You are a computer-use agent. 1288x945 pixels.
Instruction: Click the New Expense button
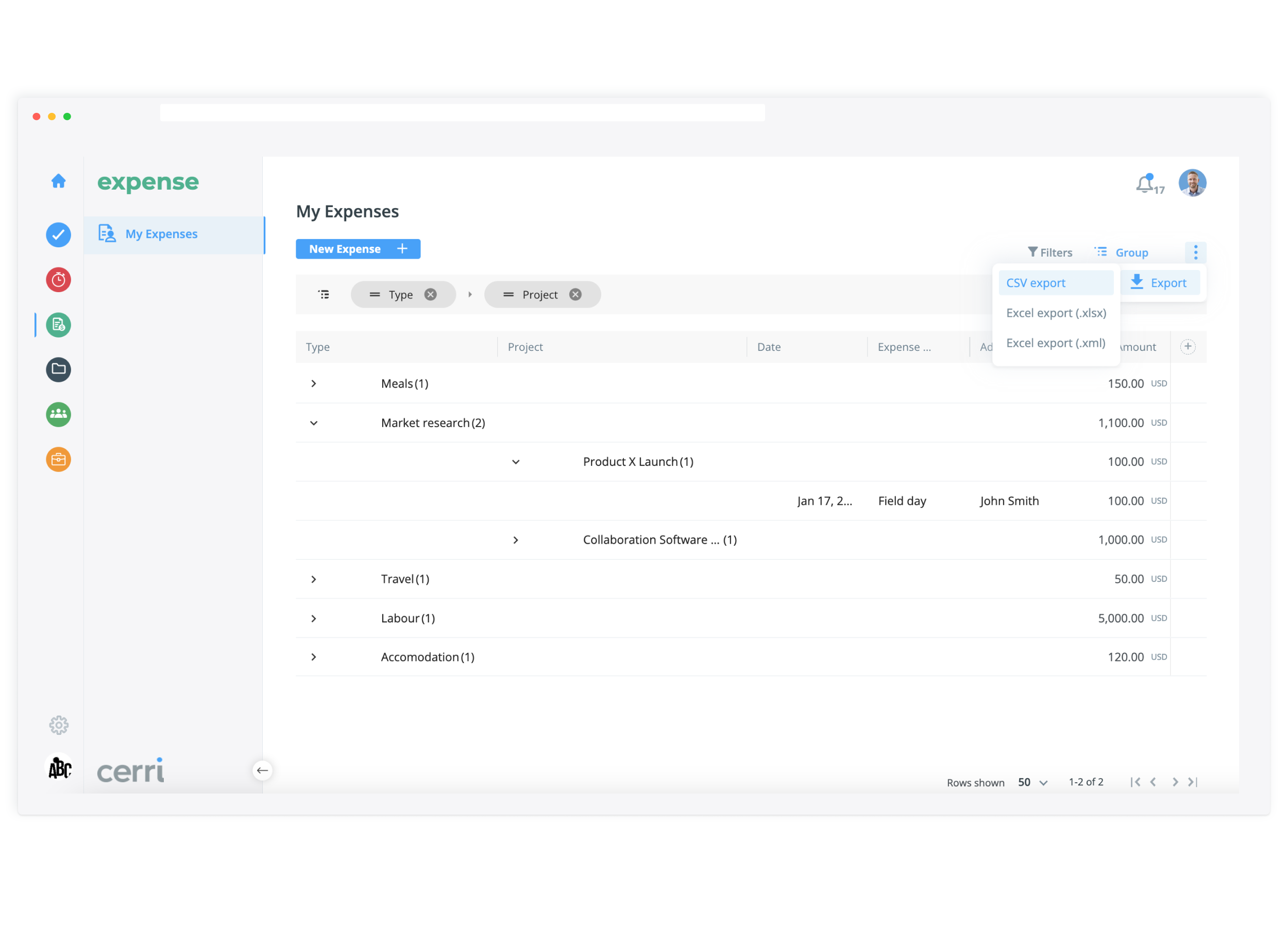pos(358,249)
